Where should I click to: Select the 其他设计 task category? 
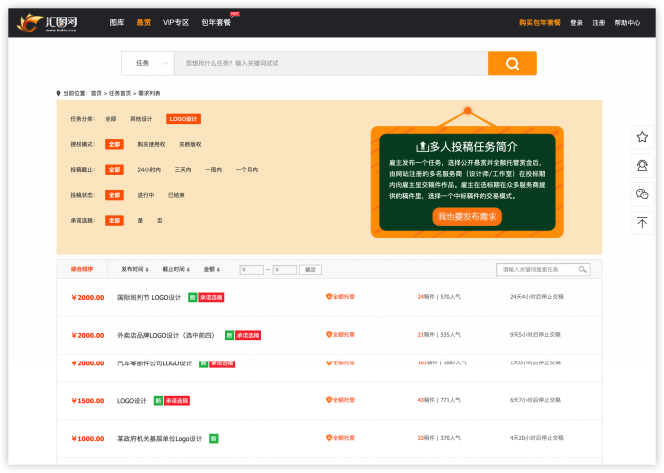click(x=141, y=119)
